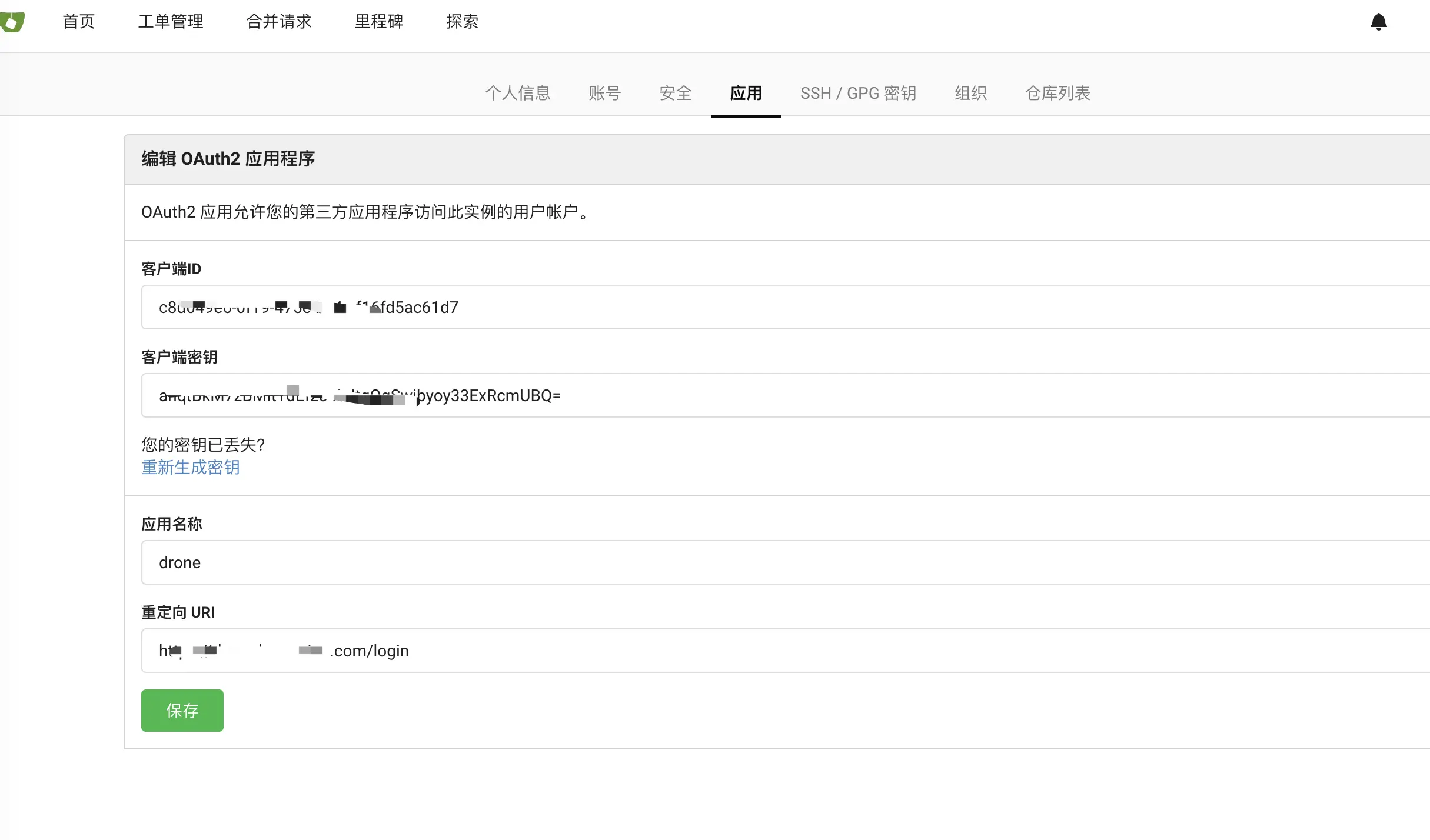Switch to the 个人信息 settings tab
Viewport: 1430px width, 840px height.
pos(517,93)
